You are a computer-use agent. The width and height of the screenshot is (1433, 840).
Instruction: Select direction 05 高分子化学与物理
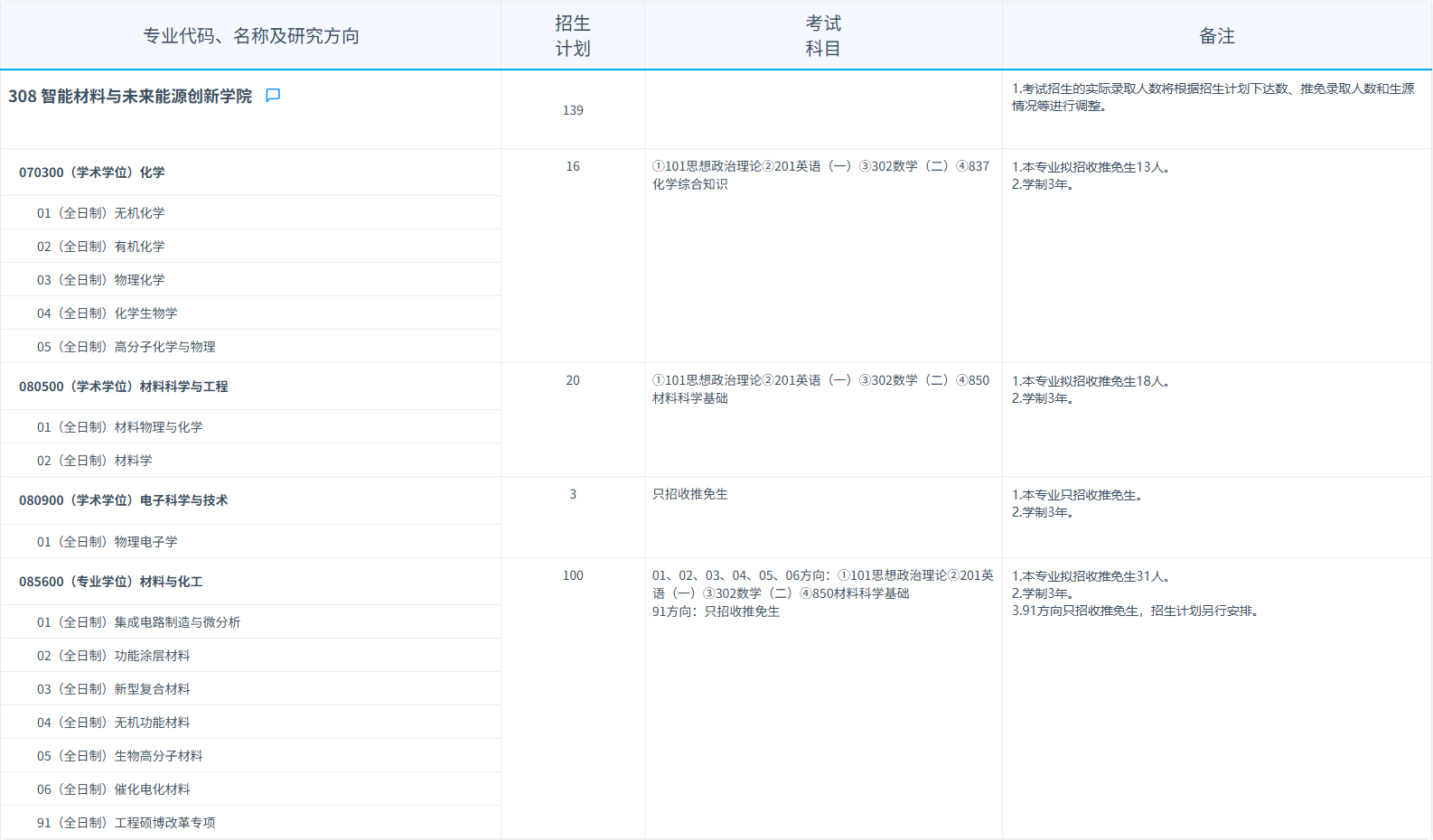(126, 347)
